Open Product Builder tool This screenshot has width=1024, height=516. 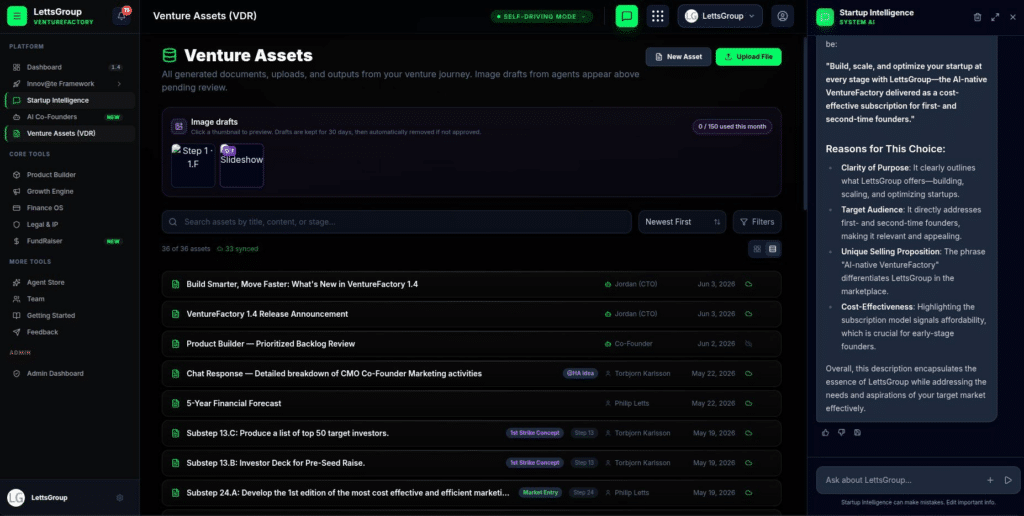[x=69, y=175]
